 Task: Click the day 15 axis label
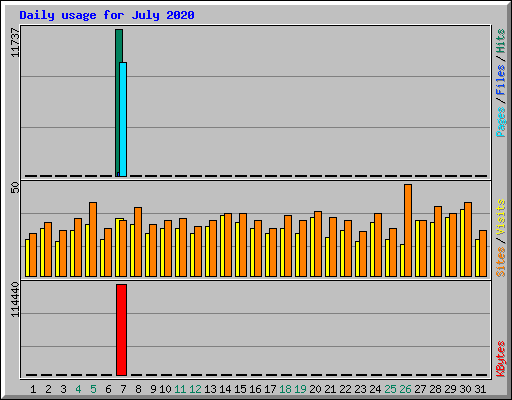click(x=240, y=389)
